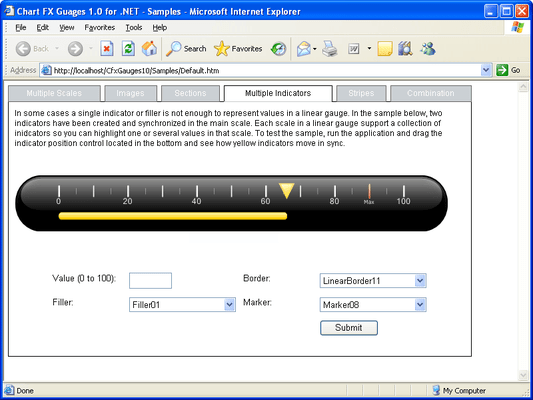Click the Research books icon

[405, 49]
